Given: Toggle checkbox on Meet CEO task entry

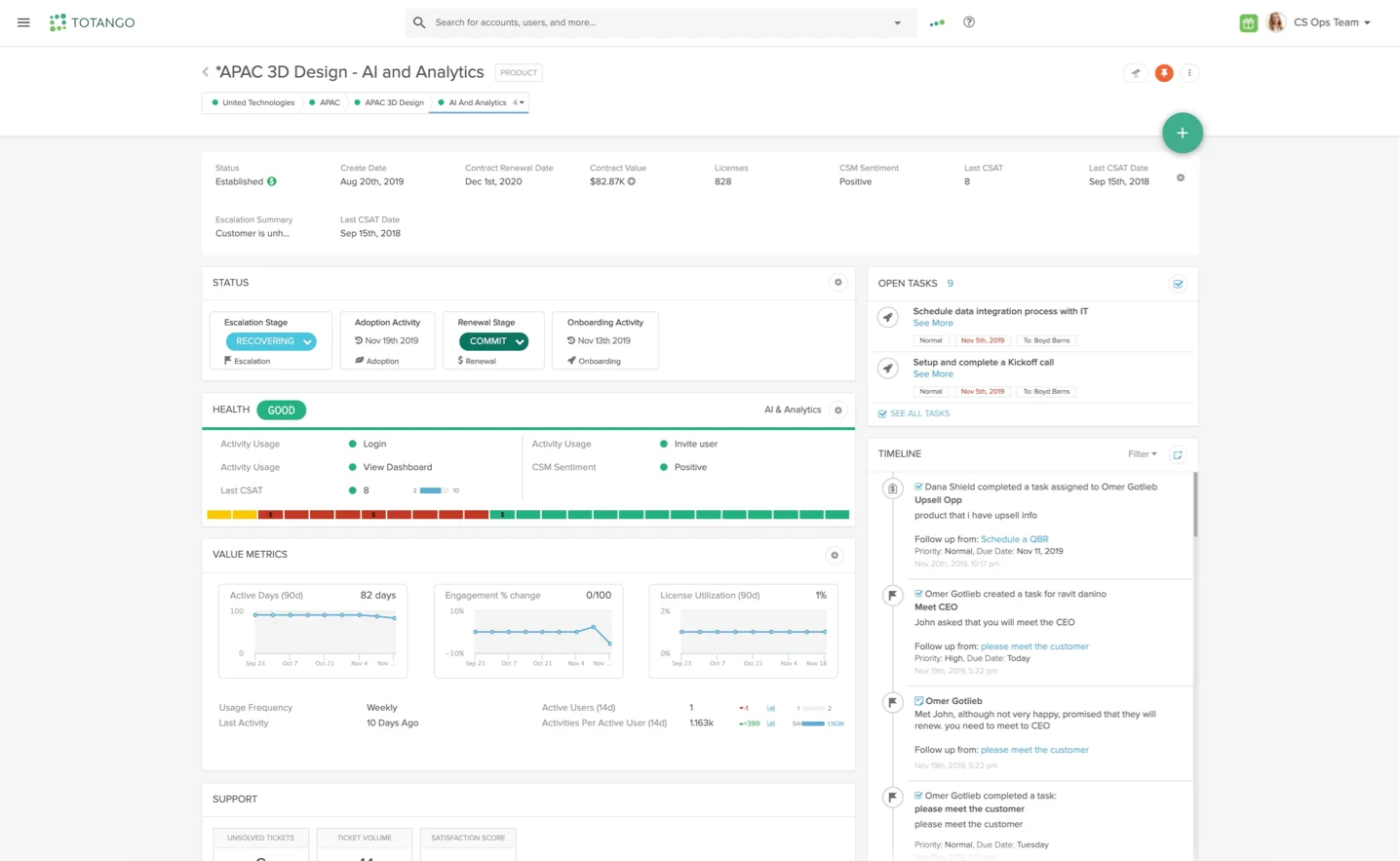Looking at the screenshot, I should [x=918, y=594].
